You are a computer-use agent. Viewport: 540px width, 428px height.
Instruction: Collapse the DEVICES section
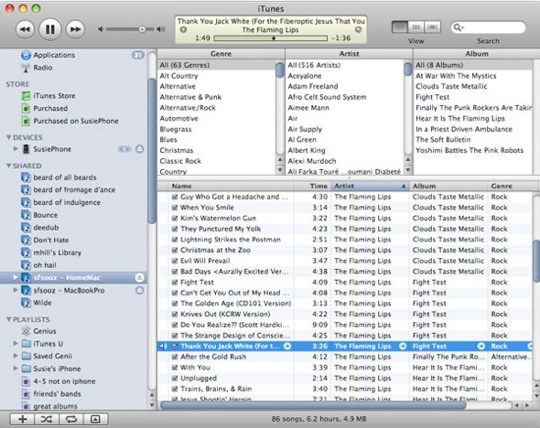pyautogui.click(x=9, y=137)
